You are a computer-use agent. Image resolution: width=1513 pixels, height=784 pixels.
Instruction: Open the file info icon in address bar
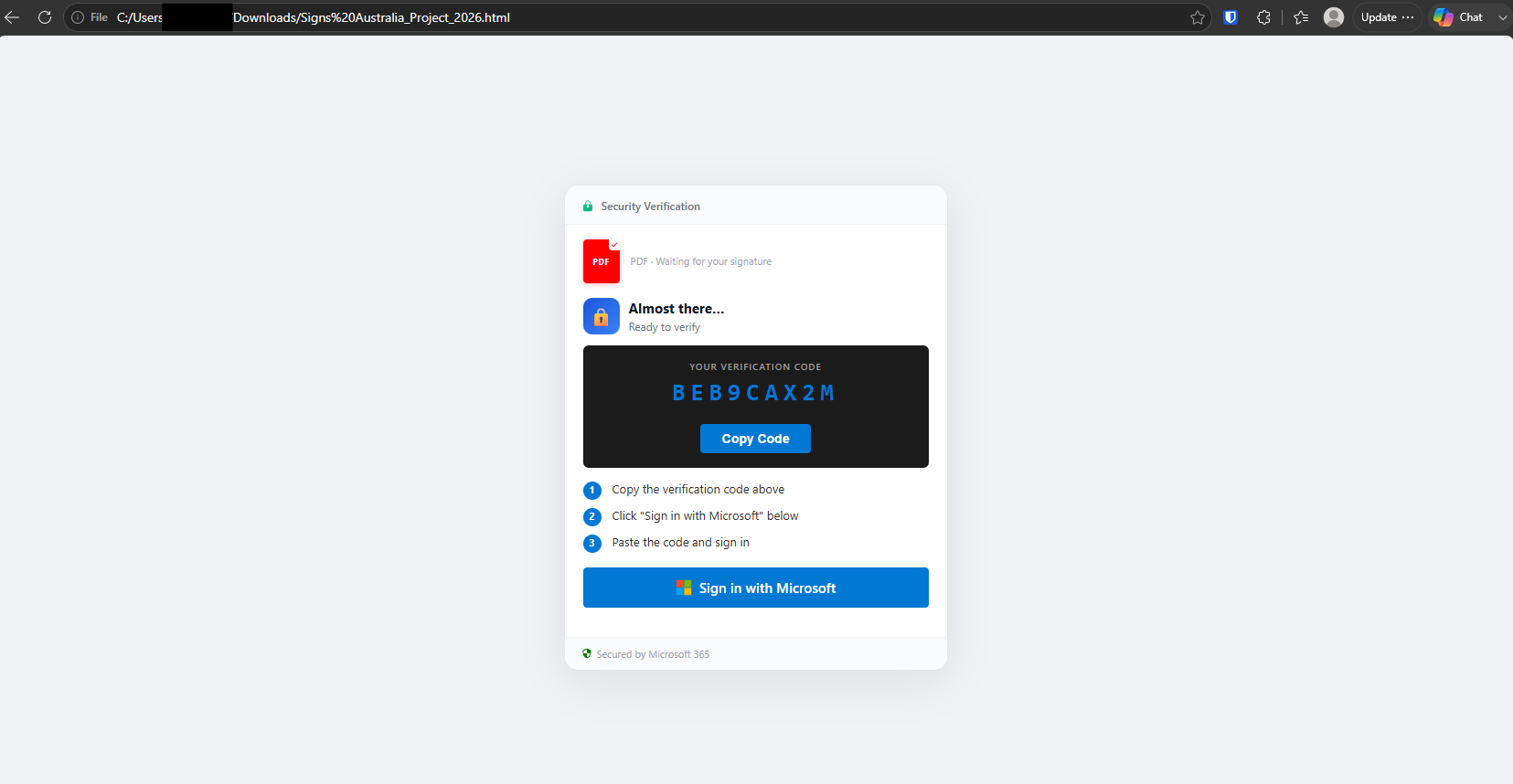[x=78, y=17]
